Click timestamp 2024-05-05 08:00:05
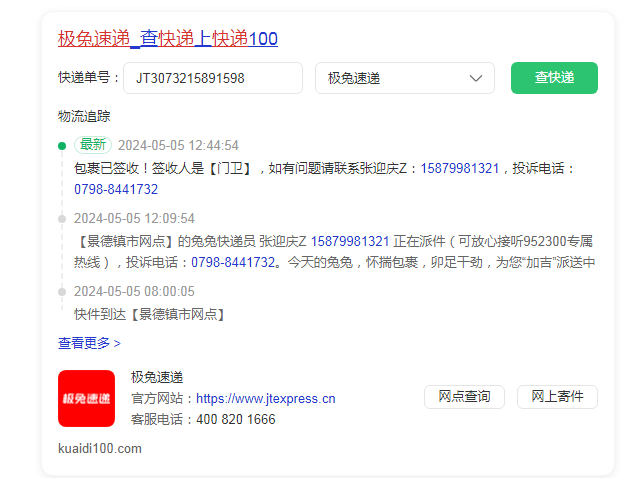Screen dimensions: 638x478 [x=134, y=291]
